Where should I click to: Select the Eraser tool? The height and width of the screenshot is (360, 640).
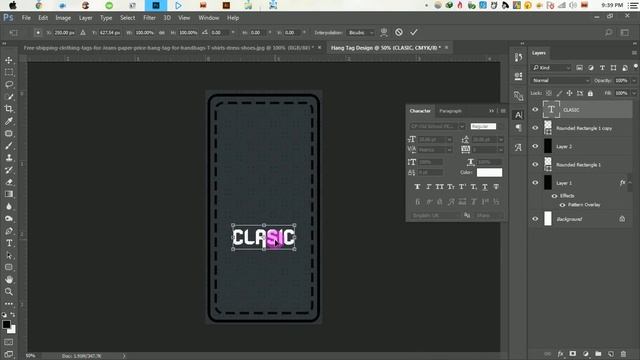tap(9, 182)
